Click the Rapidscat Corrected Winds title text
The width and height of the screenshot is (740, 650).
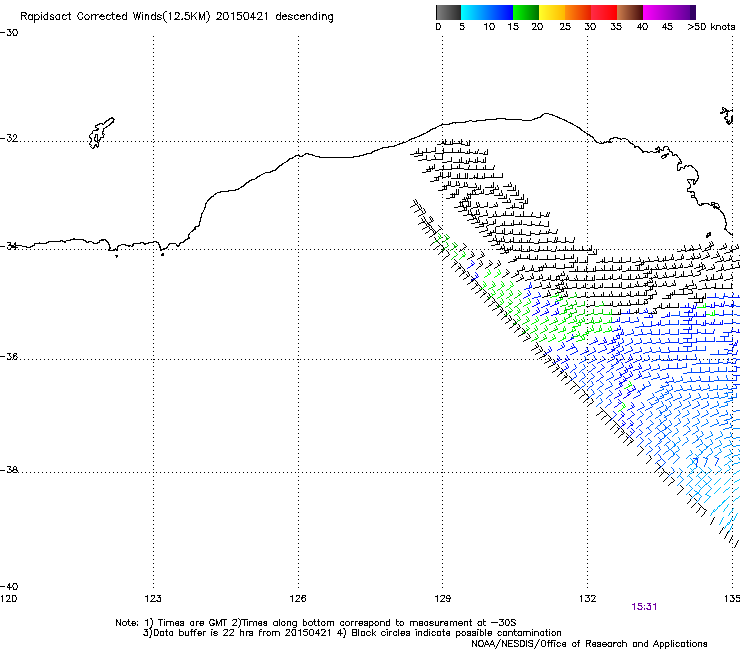click(x=177, y=17)
